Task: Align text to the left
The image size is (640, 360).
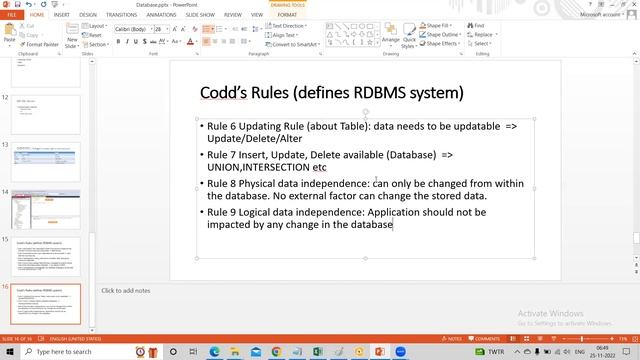Action: coord(206,41)
